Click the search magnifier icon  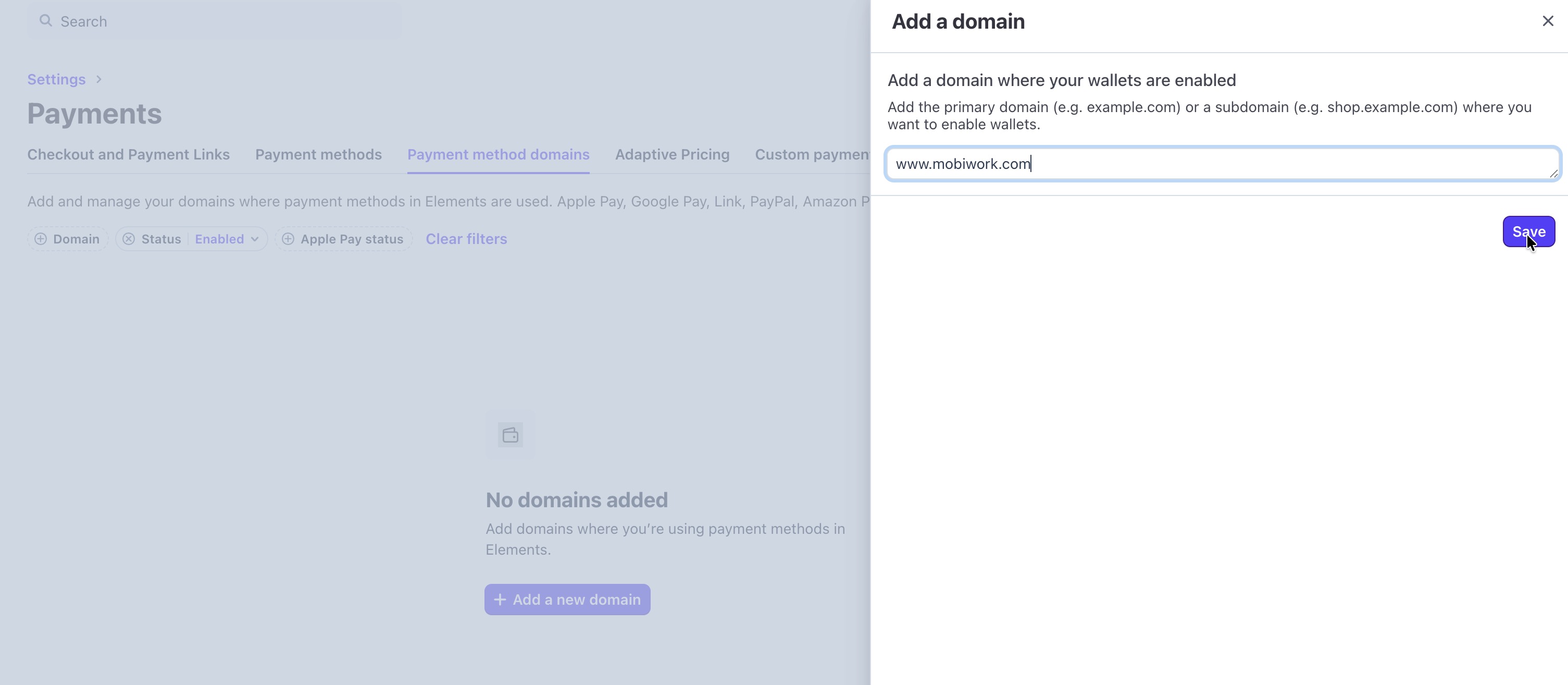click(x=46, y=21)
